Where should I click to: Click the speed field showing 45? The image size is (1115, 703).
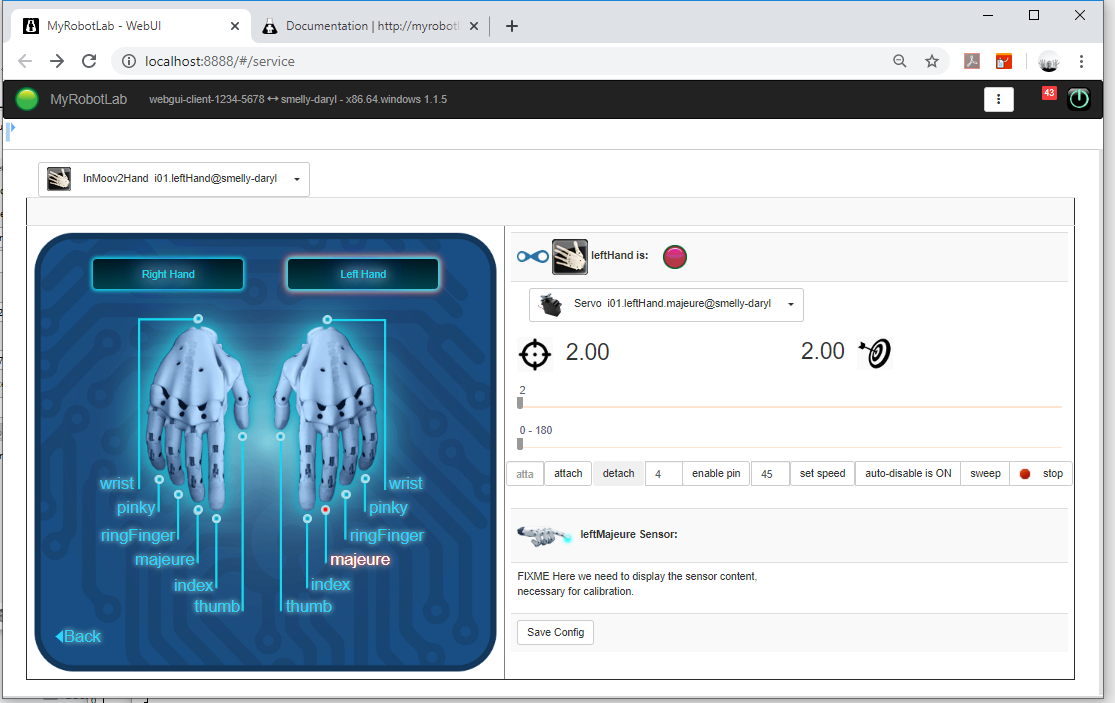(770, 474)
